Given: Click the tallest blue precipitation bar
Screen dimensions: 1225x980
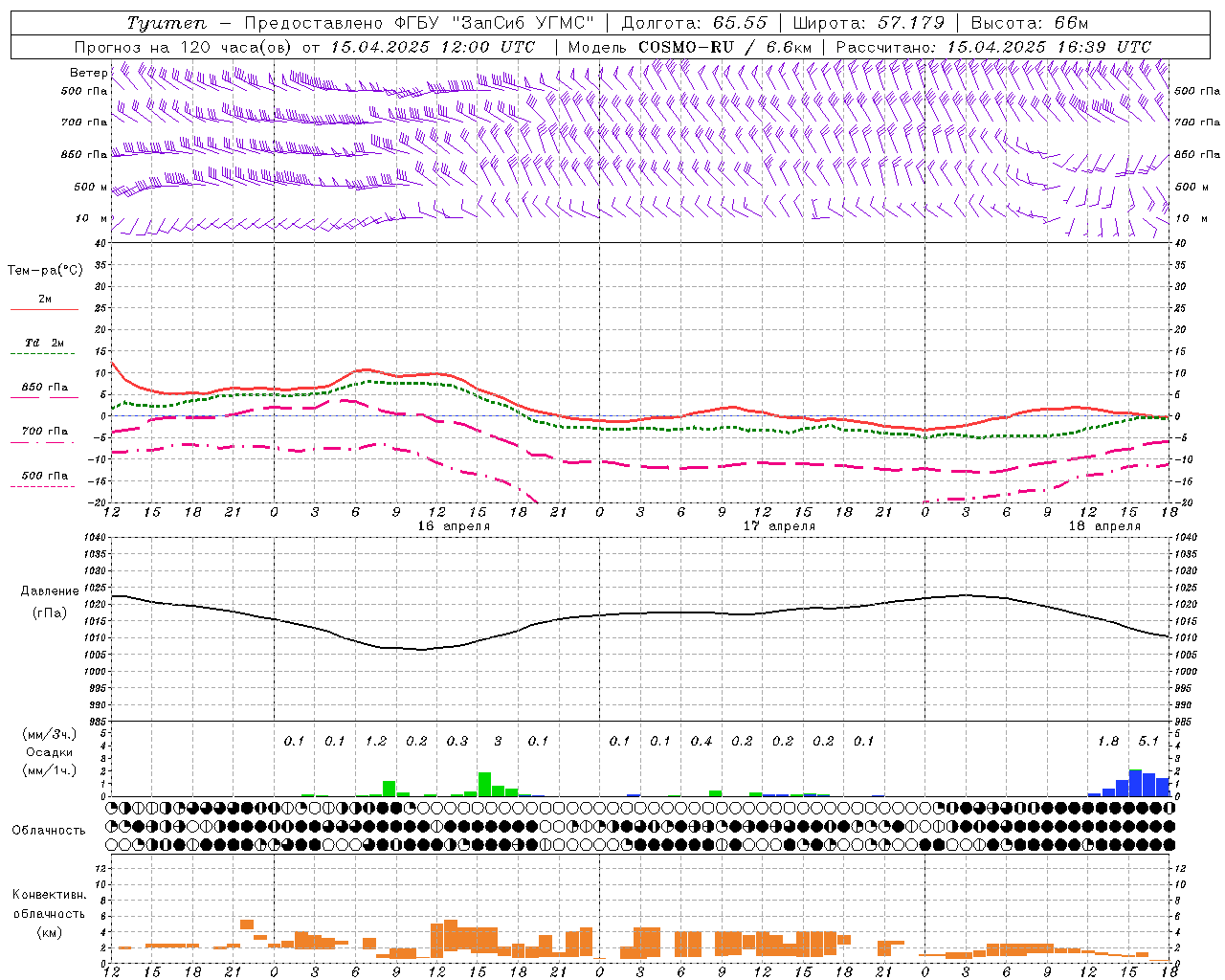Looking at the screenshot, I should point(1135,783).
